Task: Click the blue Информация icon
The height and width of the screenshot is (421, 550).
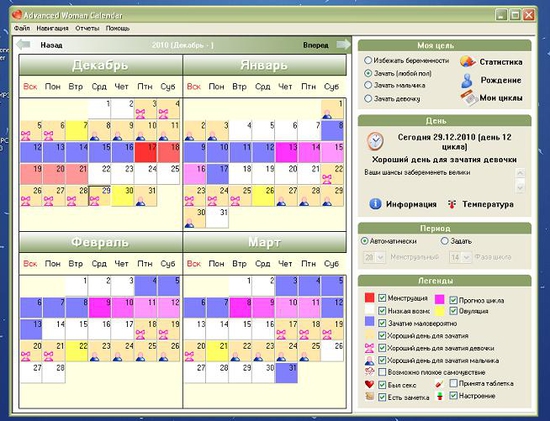Action: coord(375,204)
